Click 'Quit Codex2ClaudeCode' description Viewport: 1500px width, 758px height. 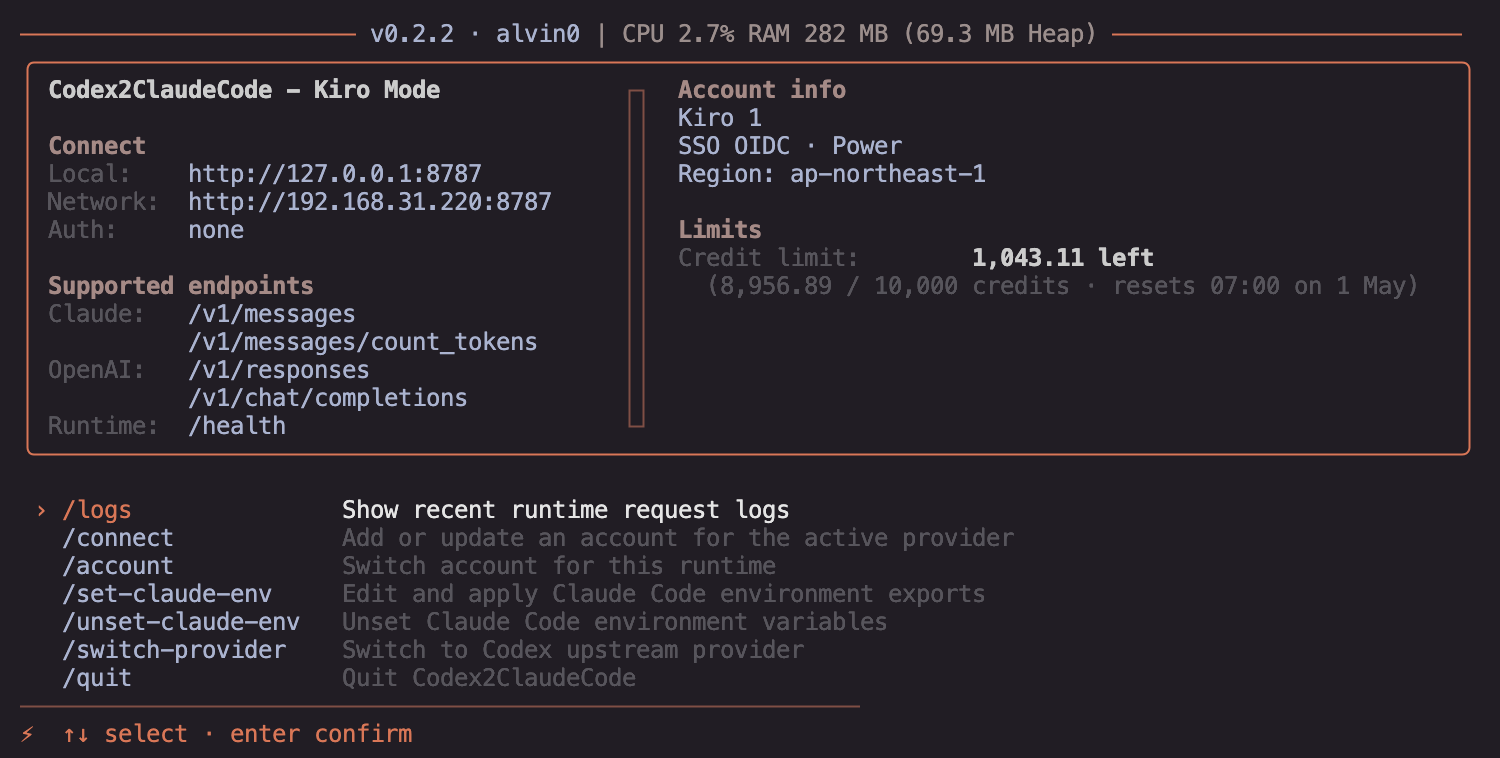[489, 678]
